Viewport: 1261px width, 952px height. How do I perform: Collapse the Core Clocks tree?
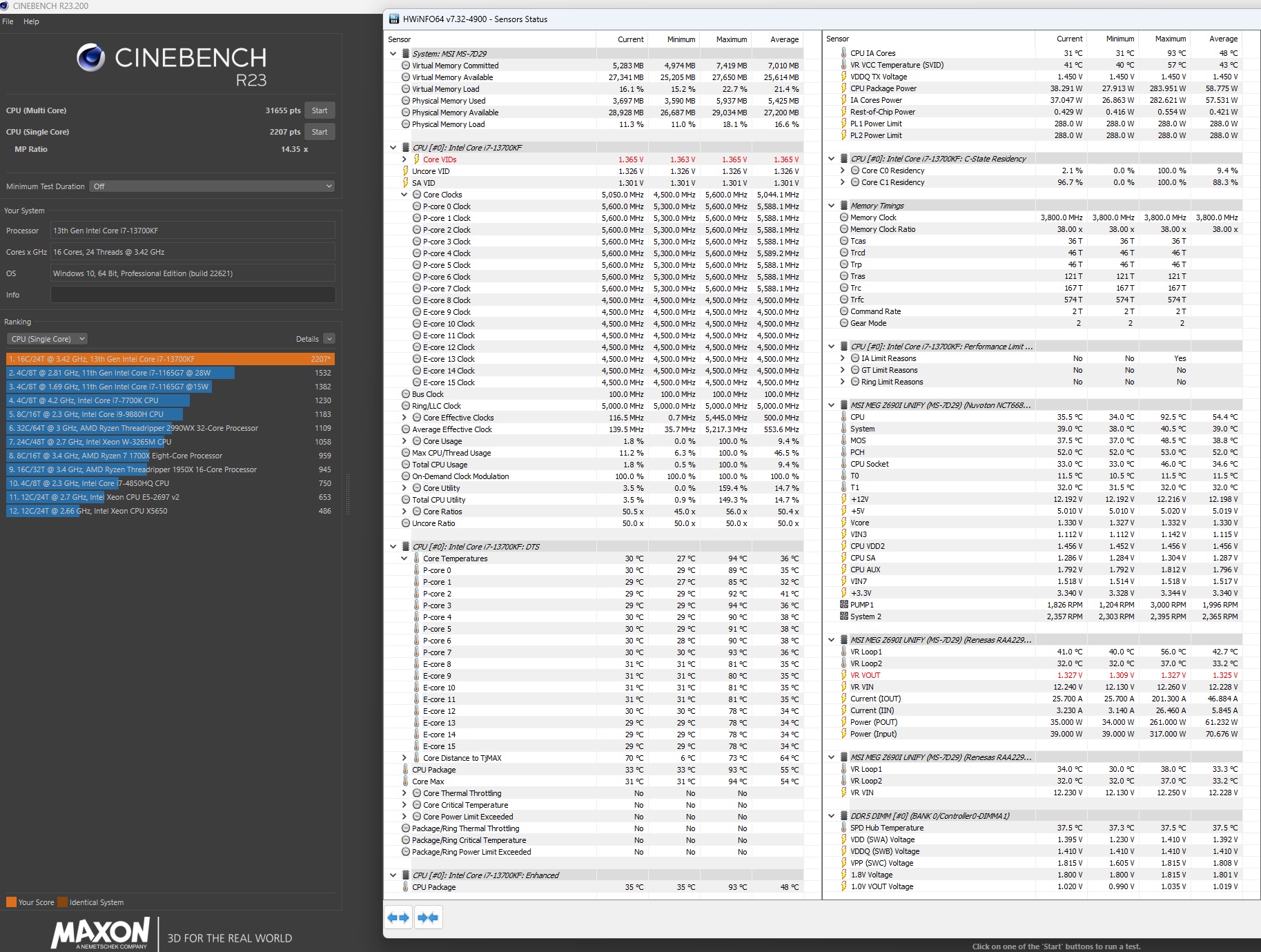tap(404, 195)
